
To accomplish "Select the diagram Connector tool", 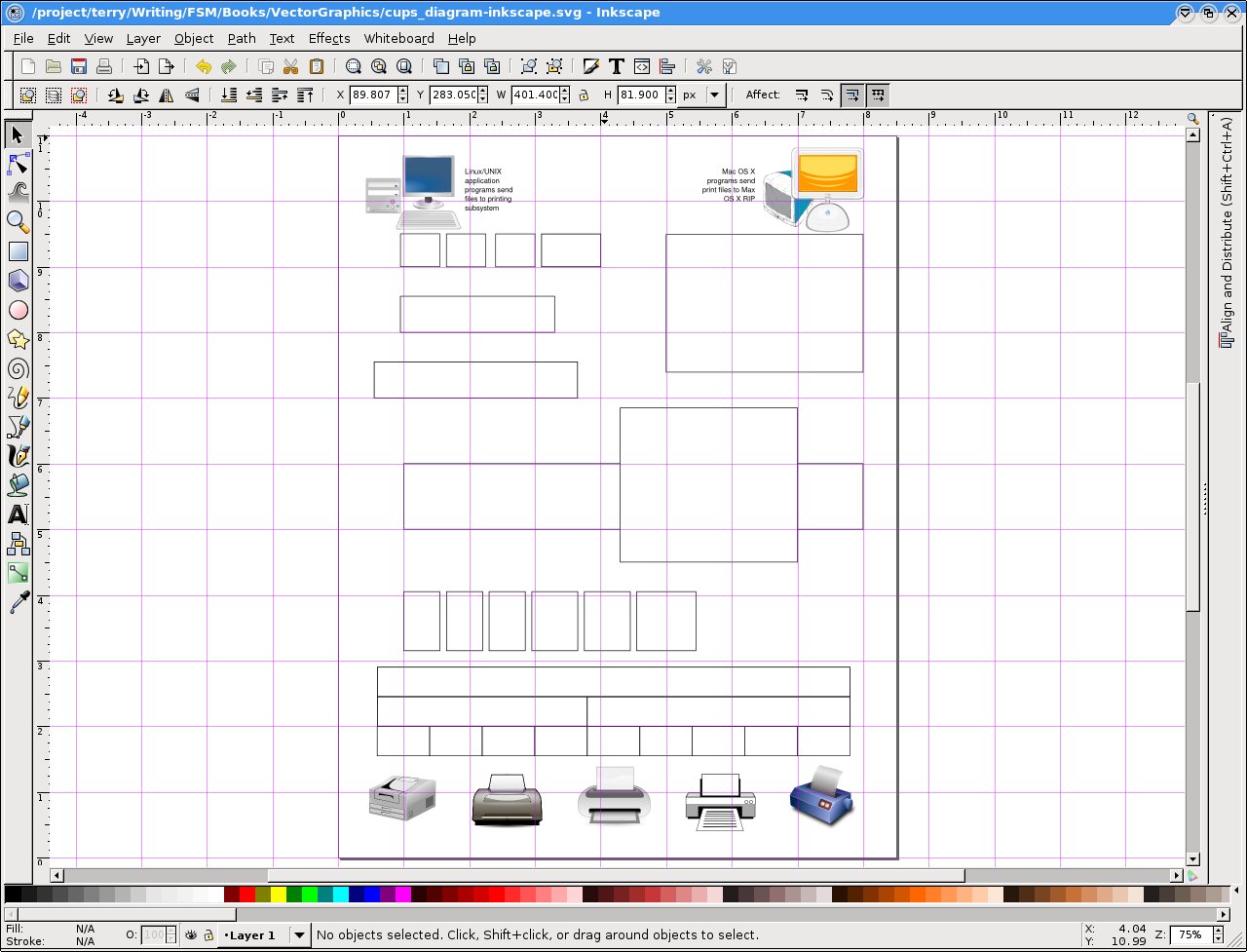I will click(18, 544).
